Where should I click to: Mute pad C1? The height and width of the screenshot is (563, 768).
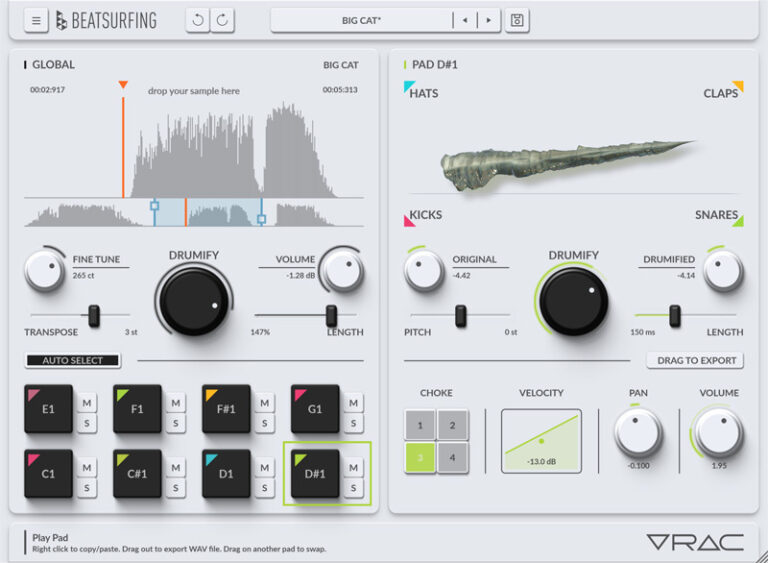pyautogui.click(x=87, y=468)
